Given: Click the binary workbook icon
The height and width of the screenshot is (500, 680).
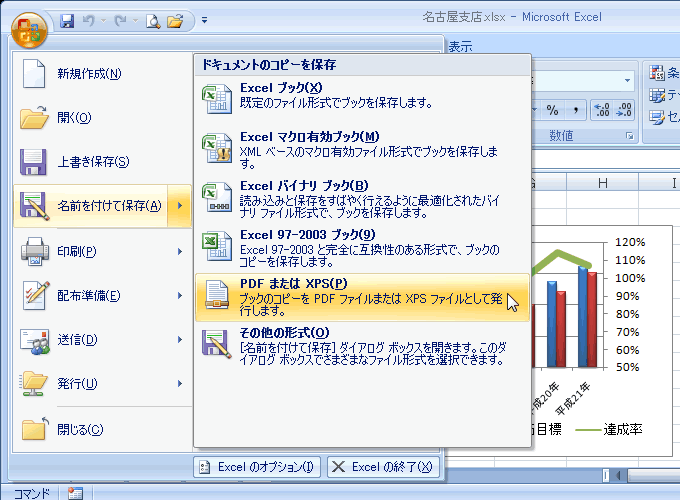Looking at the screenshot, I should click(x=217, y=197).
